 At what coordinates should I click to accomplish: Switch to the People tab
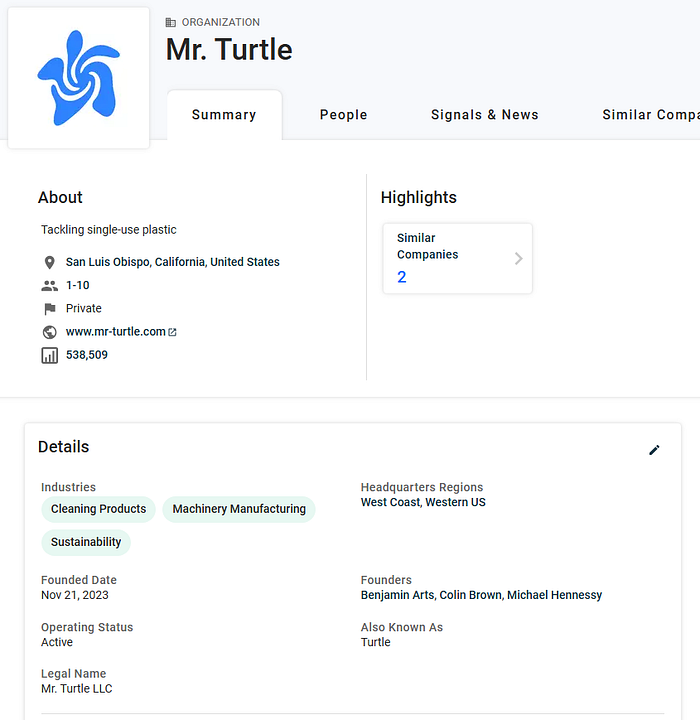tap(344, 114)
